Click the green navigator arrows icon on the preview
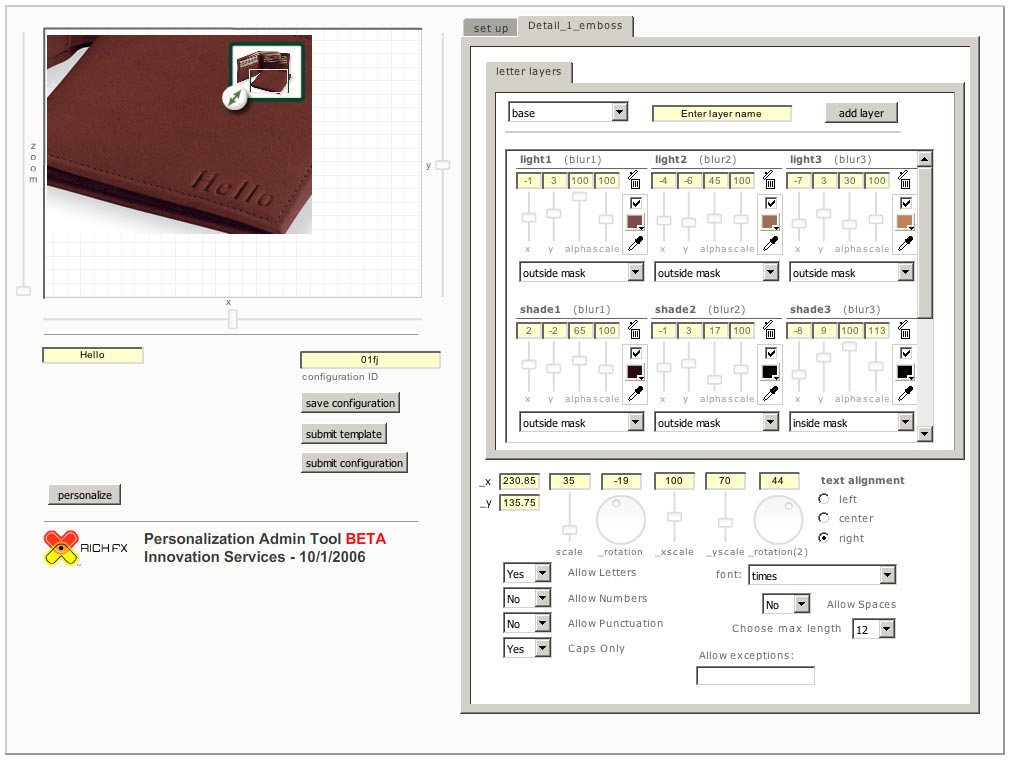This screenshot has height=760, width=1009. [x=234, y=98]
